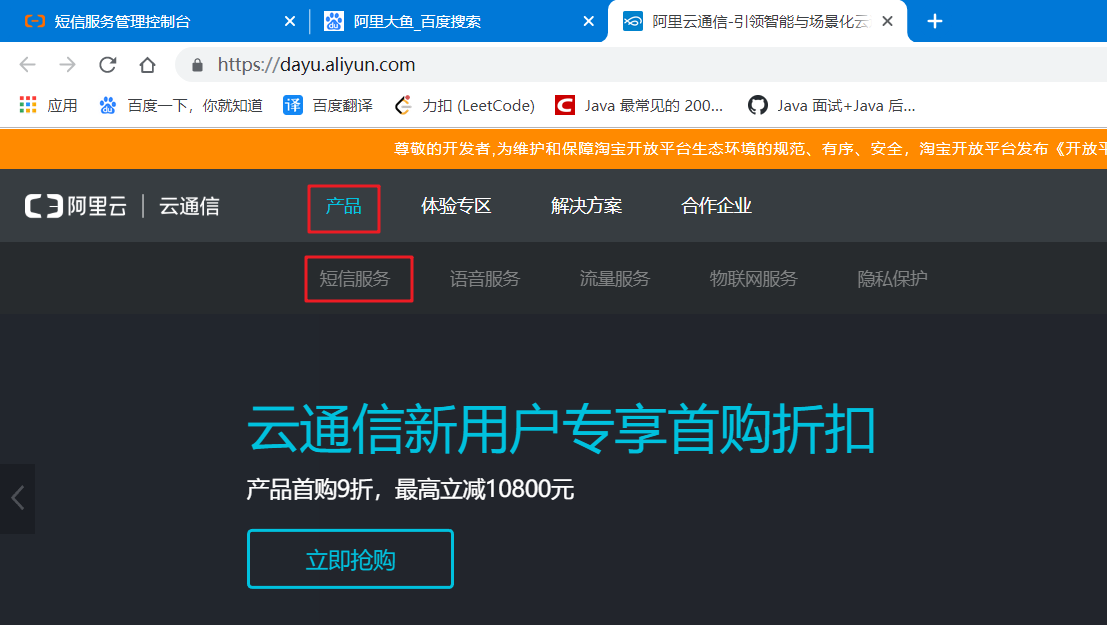1107x625 pixels.
Task: Open the Java 最常见的 200 bookmark
Action: (639, 105)
